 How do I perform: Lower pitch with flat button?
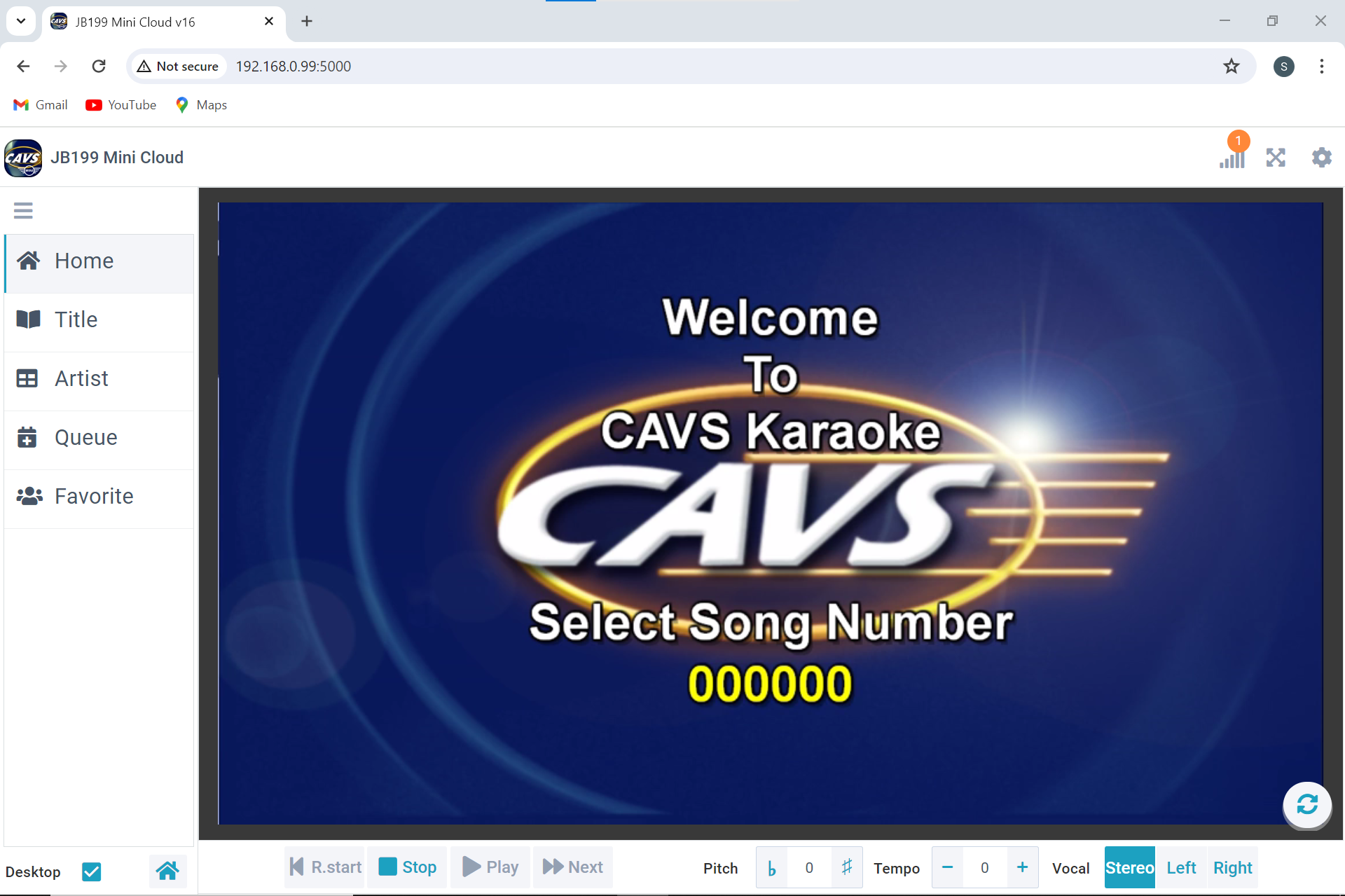coord(772,868)
